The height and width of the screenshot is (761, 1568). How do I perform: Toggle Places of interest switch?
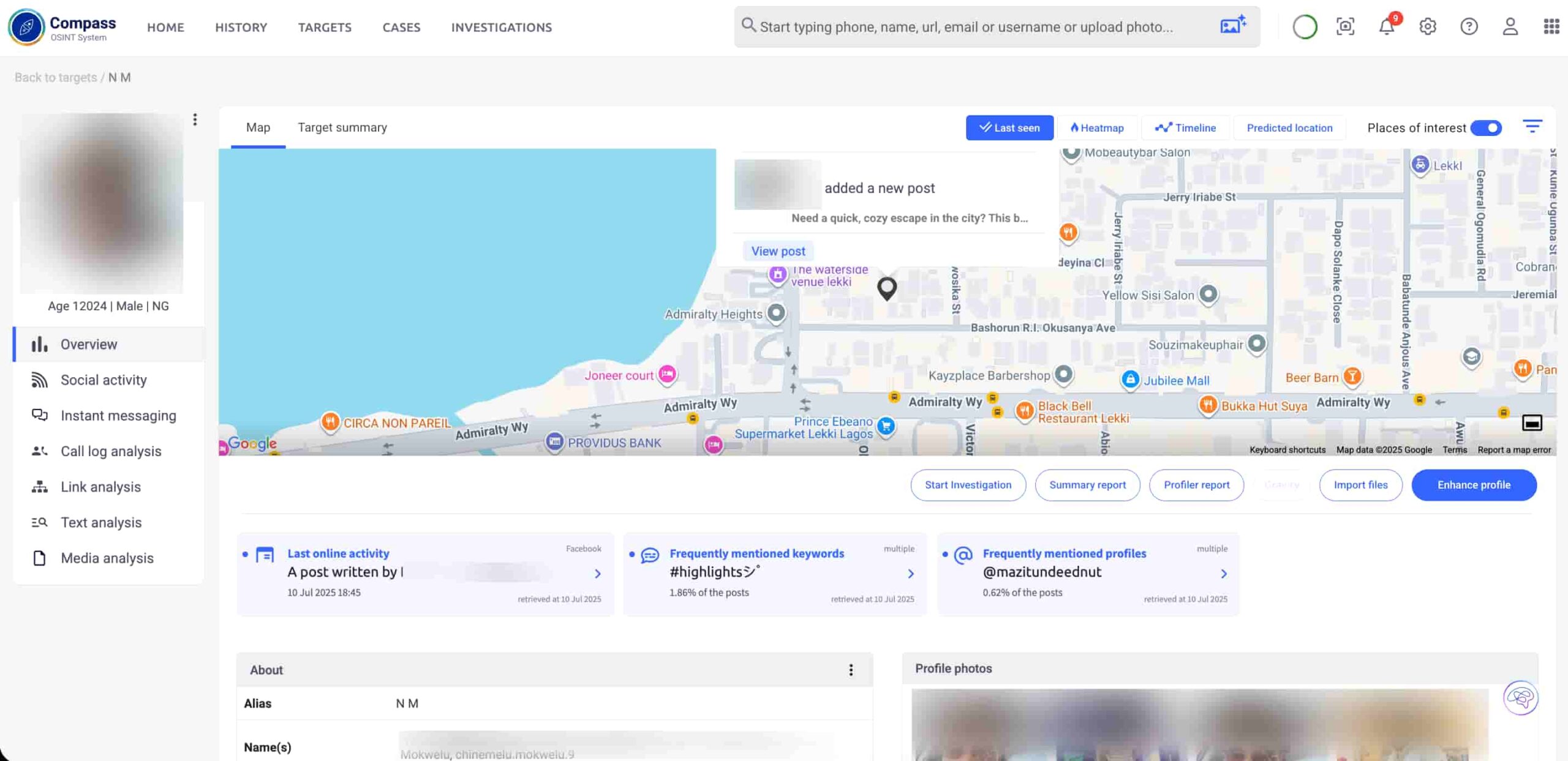click(1486, 127)
